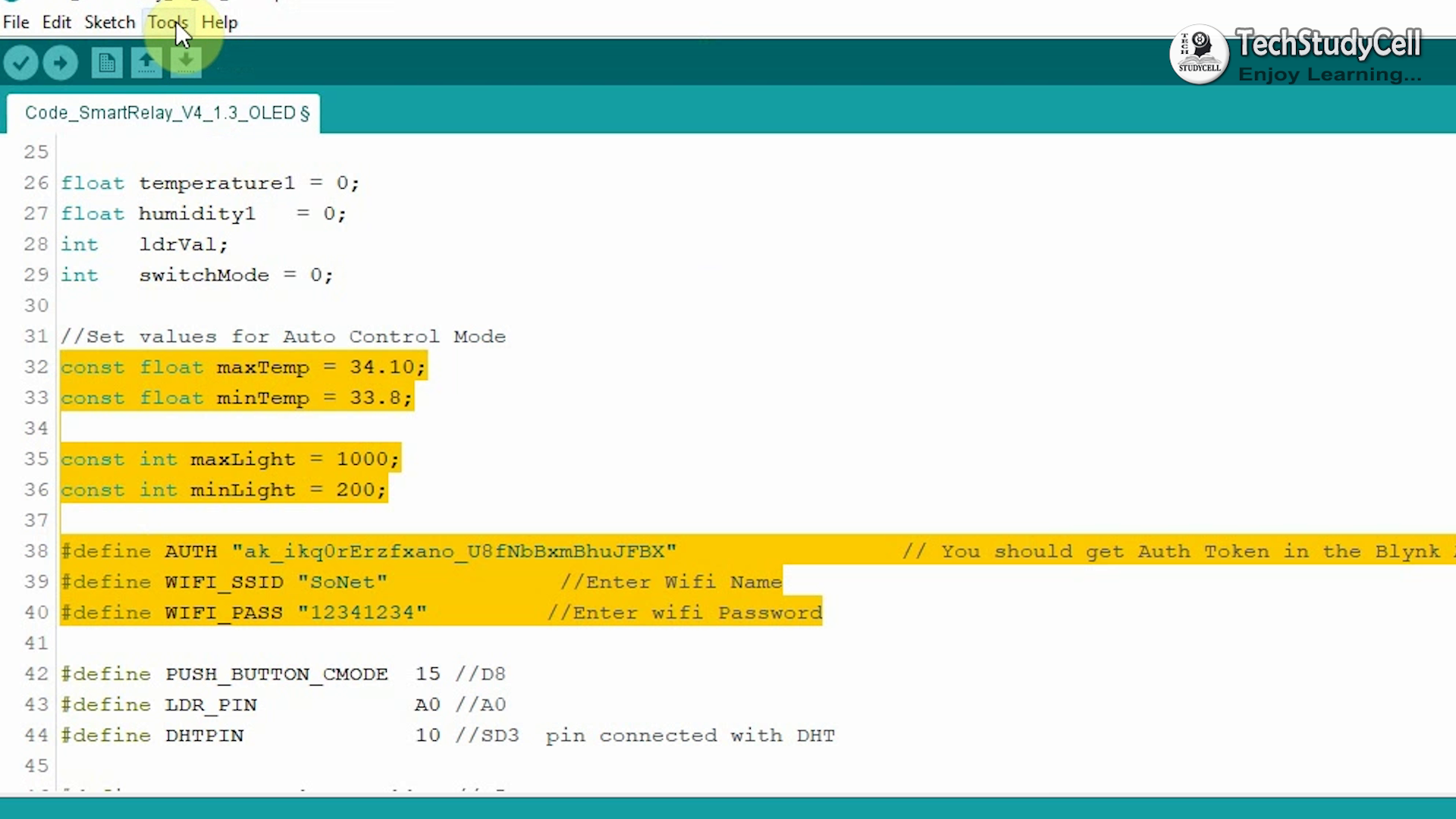Create a new sketch with New icon
The width and height of the screenshot is (1456, 819).
click(107, 62)
